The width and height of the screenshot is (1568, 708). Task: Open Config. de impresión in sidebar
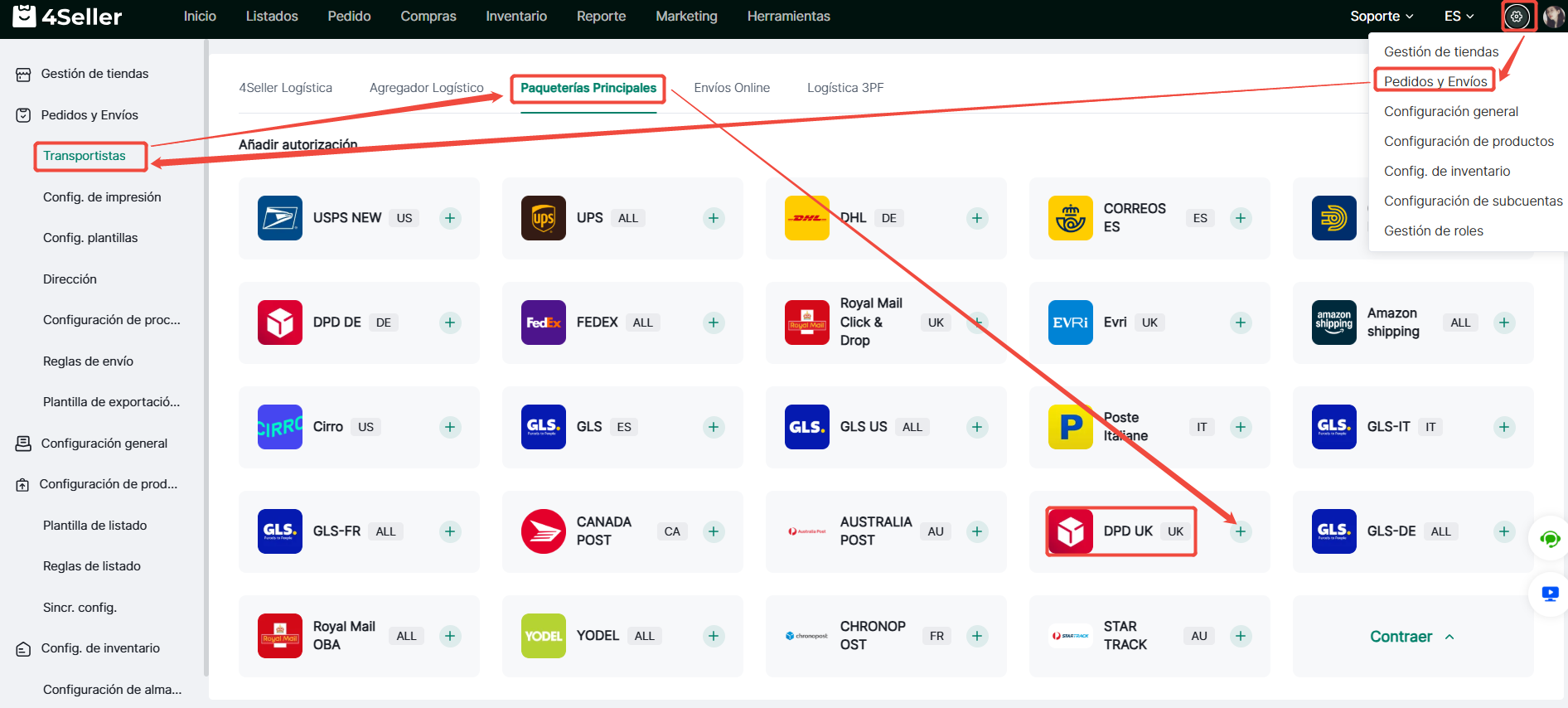tap(102, 197)
